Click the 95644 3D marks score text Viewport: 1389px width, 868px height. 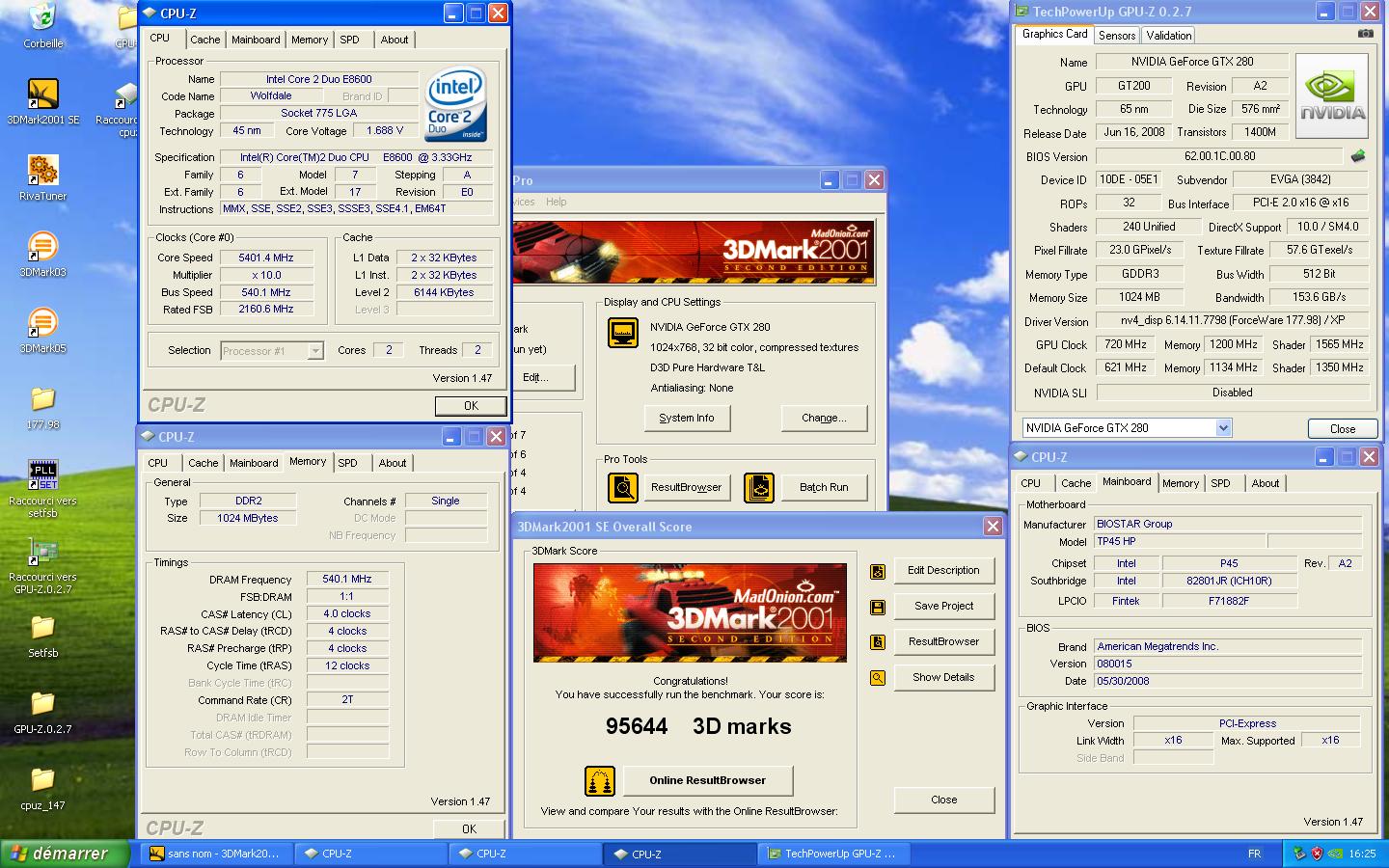698,726
